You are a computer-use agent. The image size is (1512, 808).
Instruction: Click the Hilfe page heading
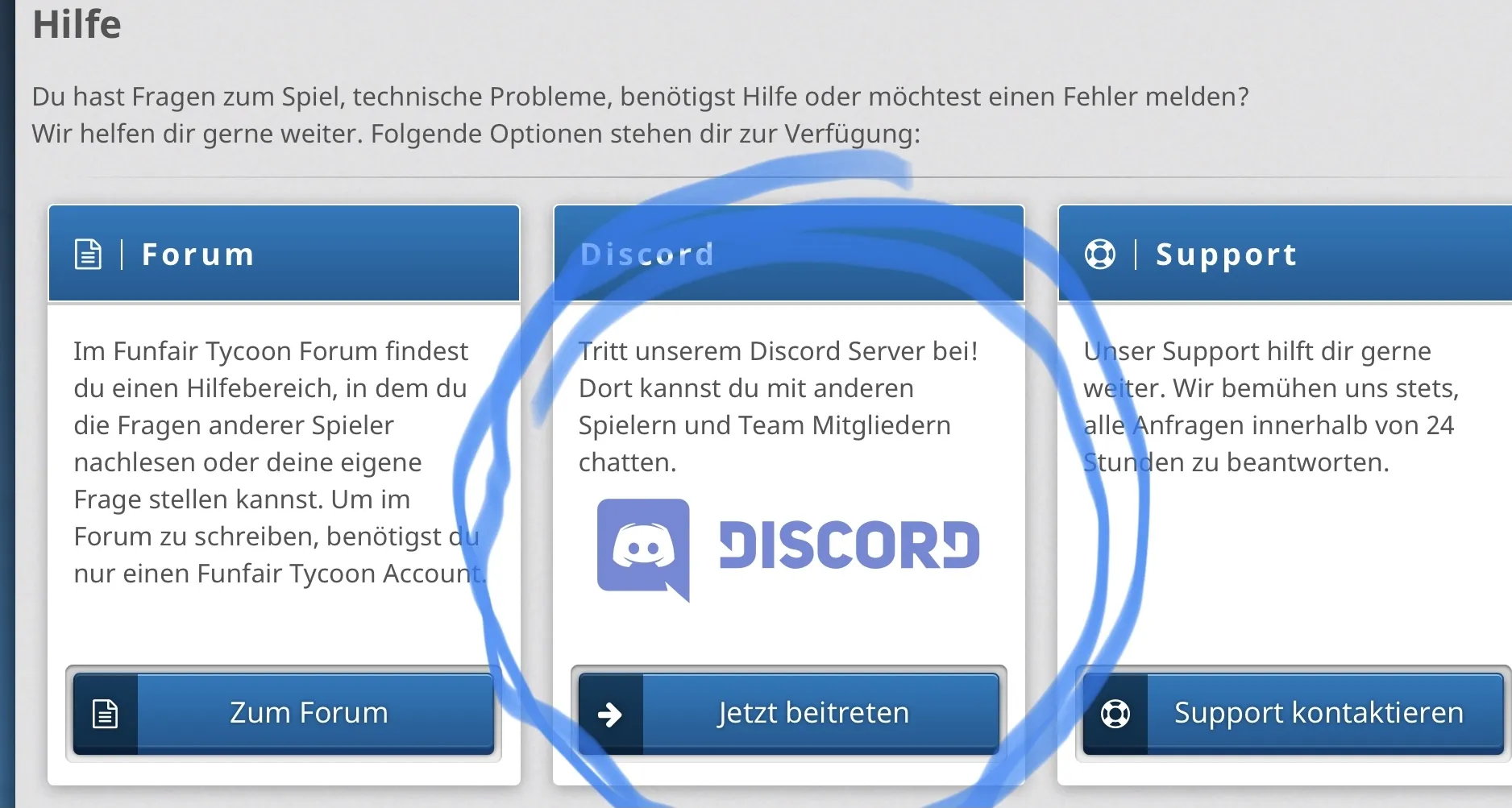click(77, 24)
